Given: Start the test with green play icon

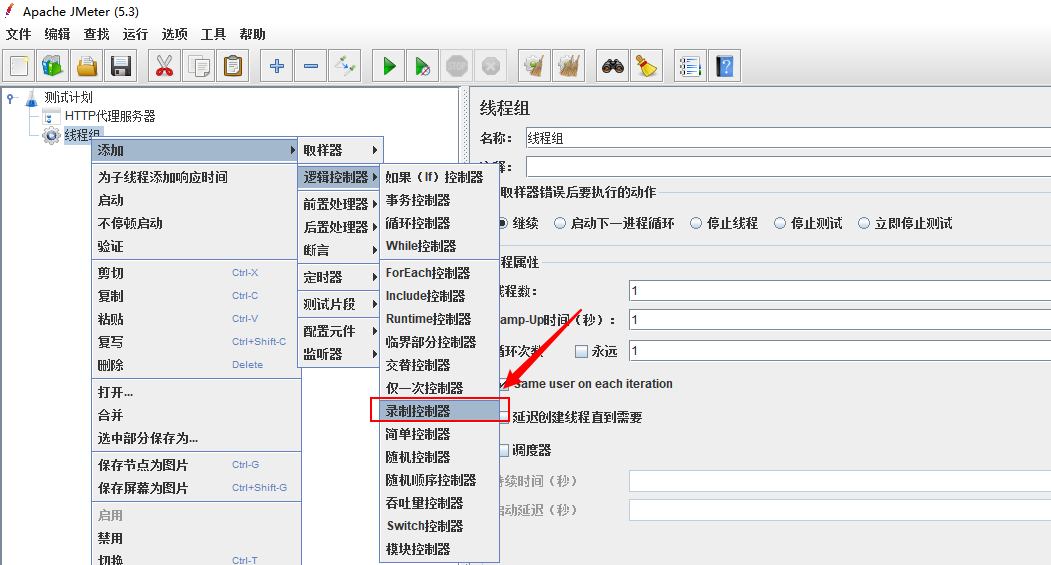Looking at the screenshot, I should pos(389,66).
